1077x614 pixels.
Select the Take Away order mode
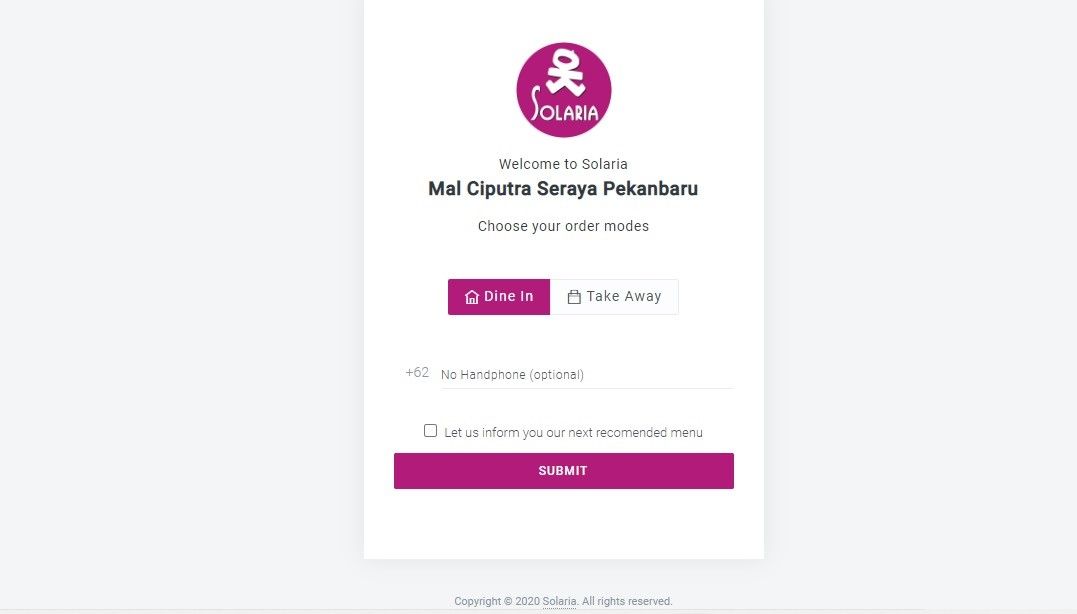click(x=614, y=296)
